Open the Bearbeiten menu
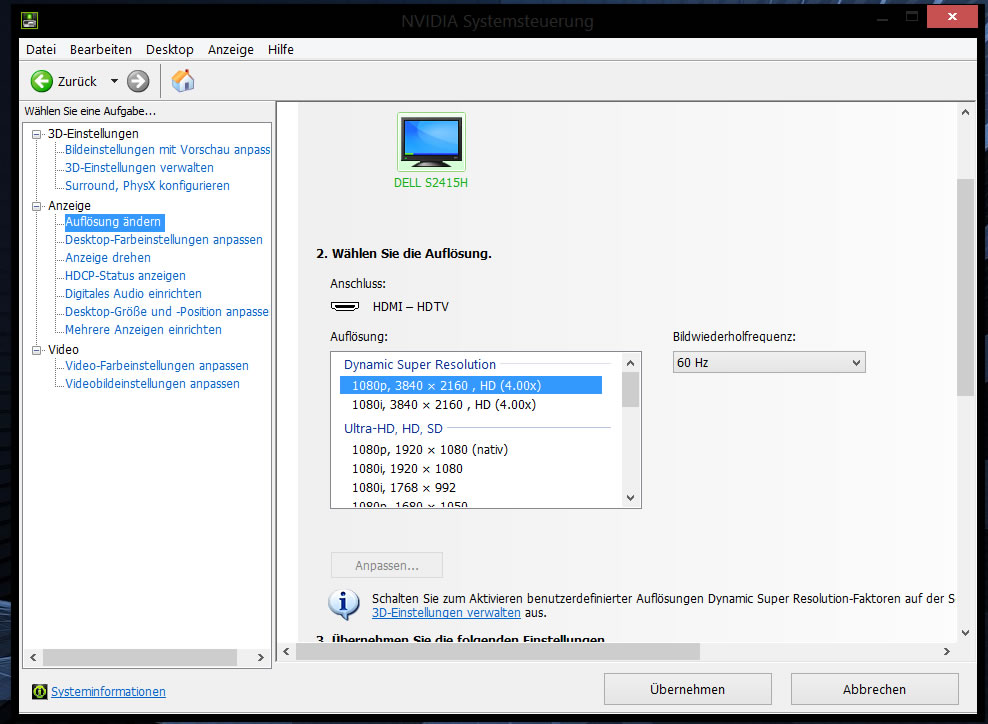988x724 pixels. (x=101, y=49)
